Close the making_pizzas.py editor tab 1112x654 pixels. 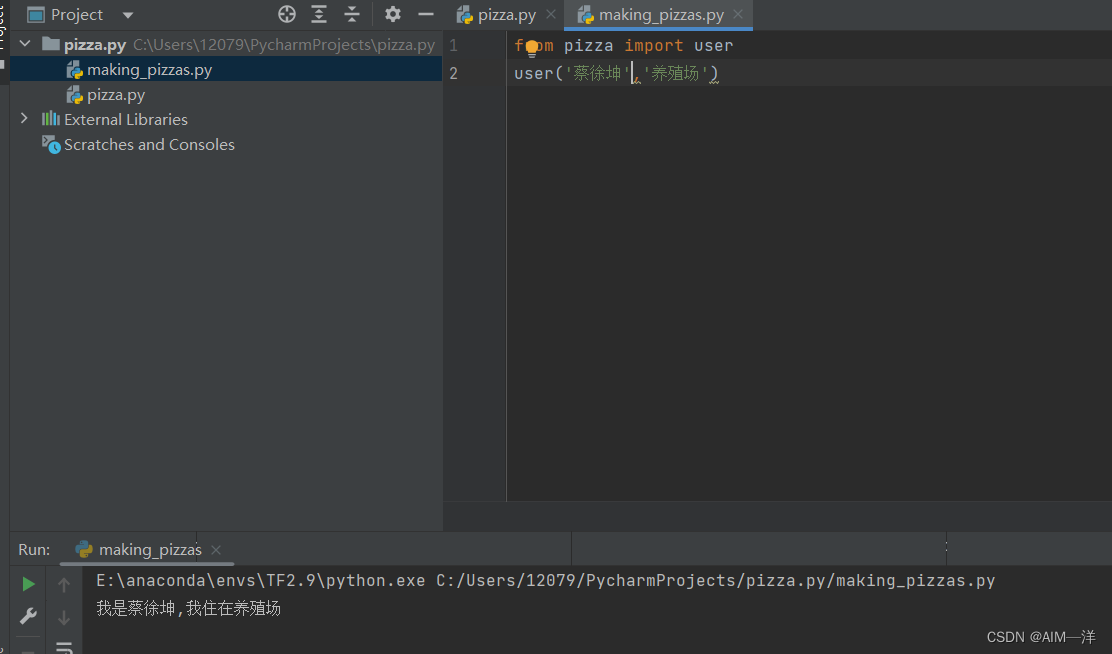(738, 14)
